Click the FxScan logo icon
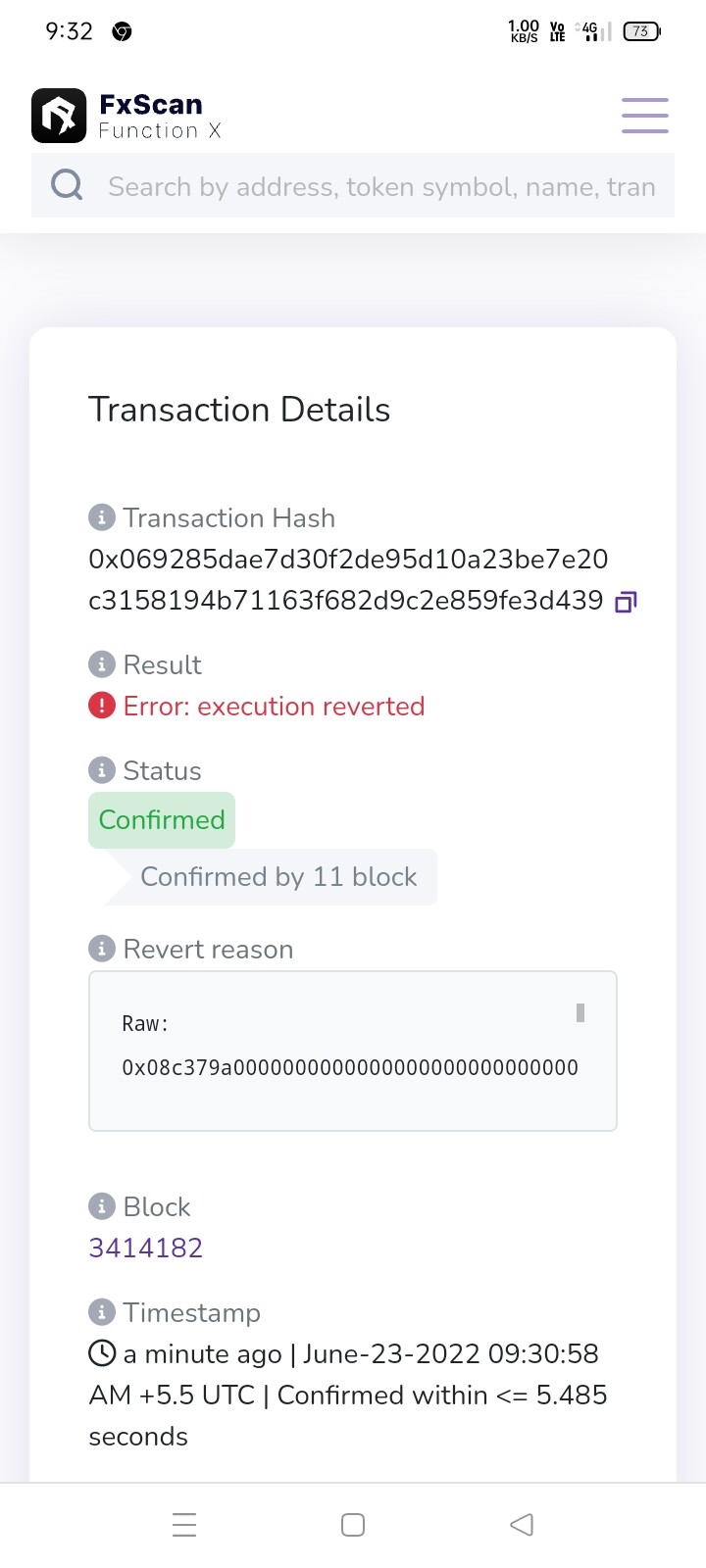The height and width of the screenshot is (1568, 706). (59, 116)
